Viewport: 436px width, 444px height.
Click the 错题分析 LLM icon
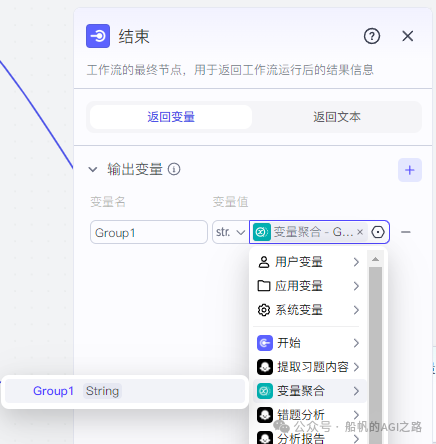coord(265,415)
